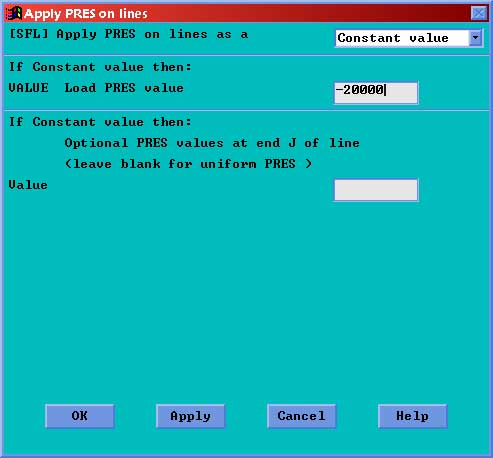Click the horizontal separator line above the VALUE section
Image resolution: width=493 pixels, height=458 pixels.
point(246,55)
